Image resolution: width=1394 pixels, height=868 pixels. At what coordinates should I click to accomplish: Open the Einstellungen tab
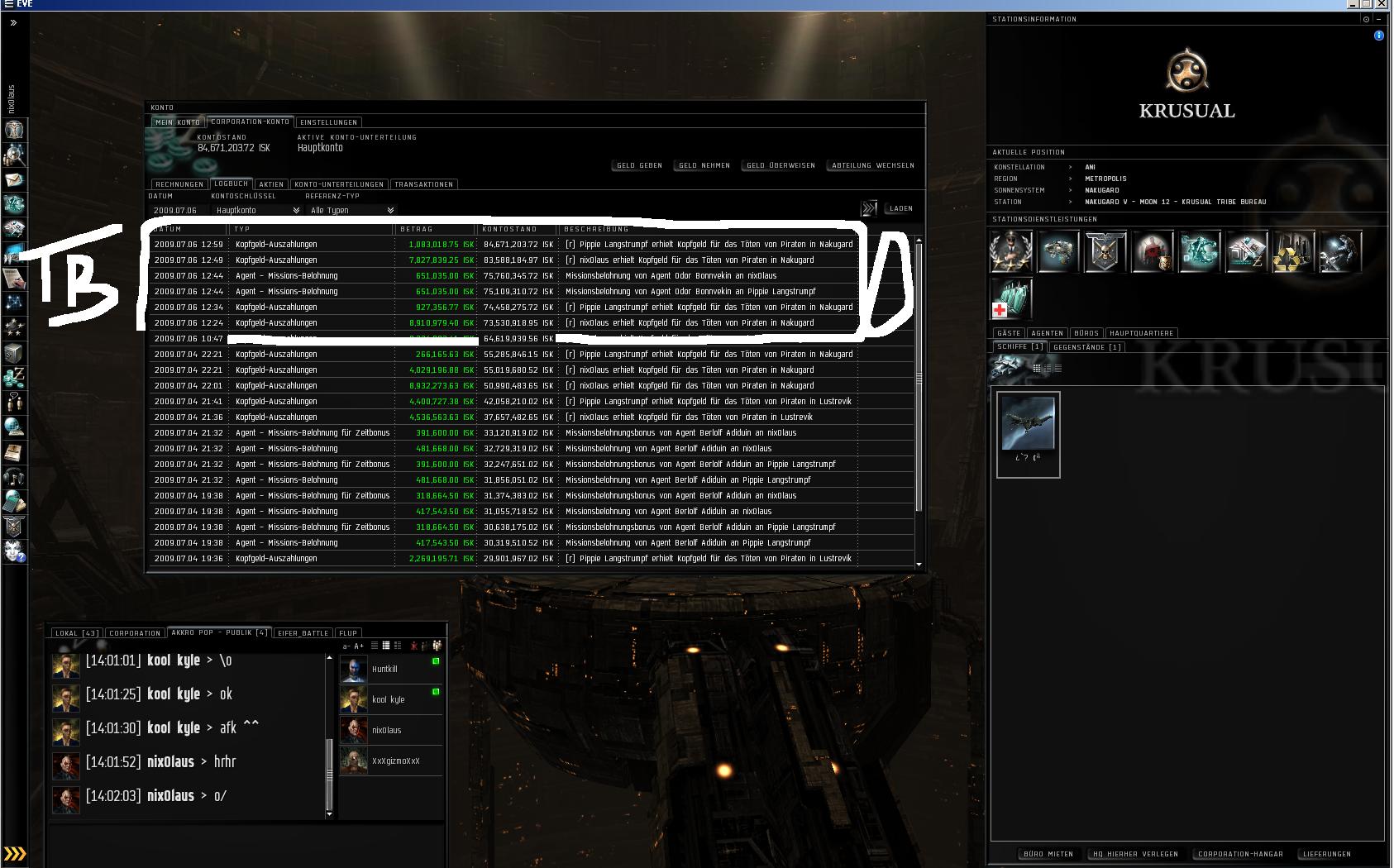329,122
